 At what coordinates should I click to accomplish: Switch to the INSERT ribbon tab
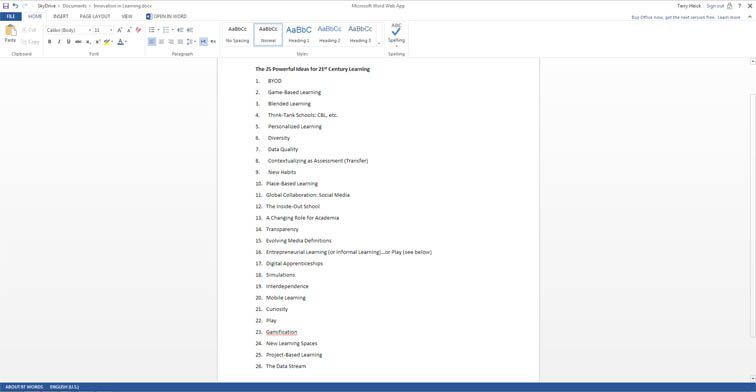[61, 16]
